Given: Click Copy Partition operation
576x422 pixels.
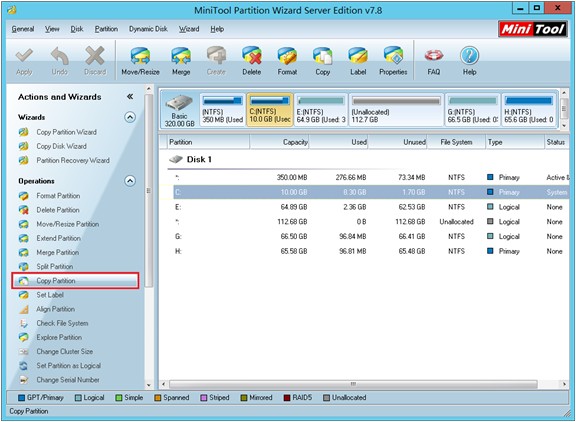Looking at the screenshot, I should [75, 281].
